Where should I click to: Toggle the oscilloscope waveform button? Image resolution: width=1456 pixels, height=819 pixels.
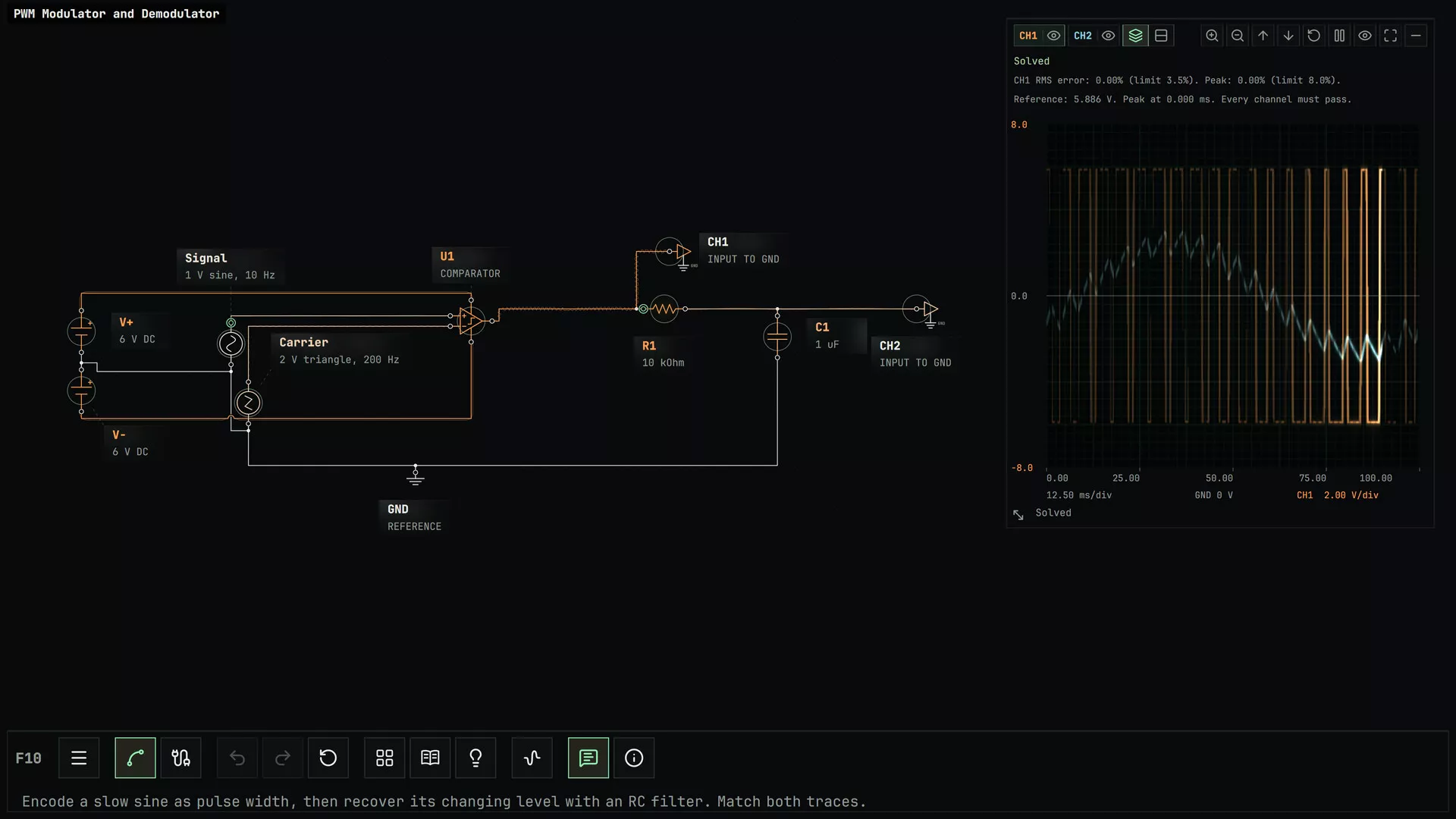(532, 758)
